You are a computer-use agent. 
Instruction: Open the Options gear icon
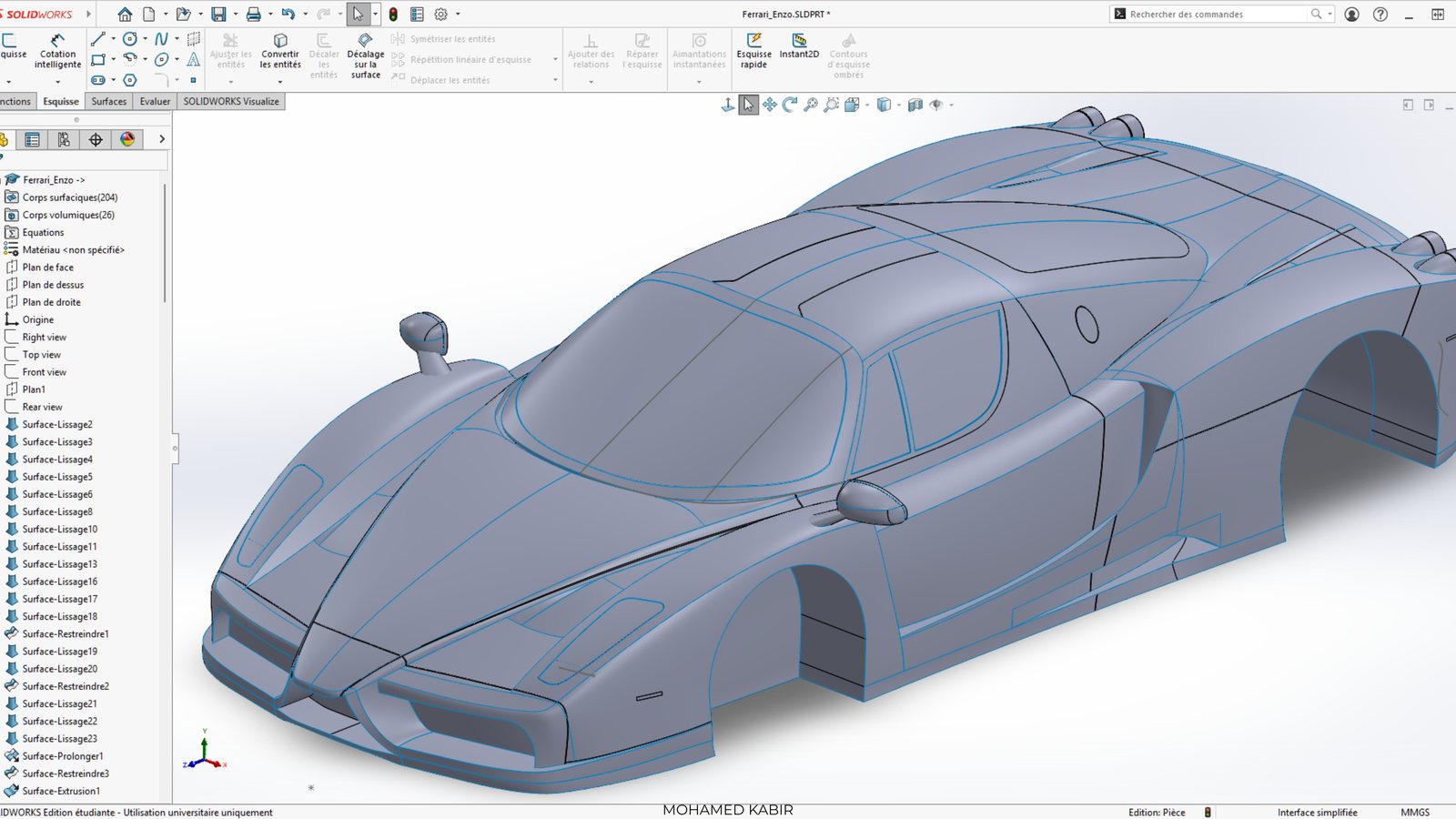coord(441,14)
